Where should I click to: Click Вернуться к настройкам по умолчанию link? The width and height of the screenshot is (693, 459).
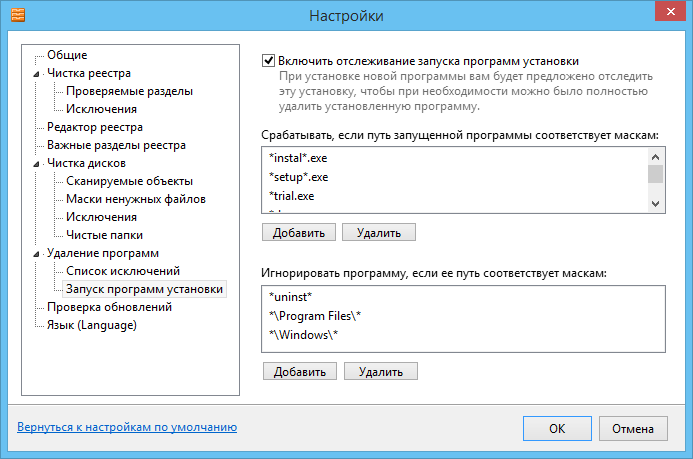tap(127, 427)
